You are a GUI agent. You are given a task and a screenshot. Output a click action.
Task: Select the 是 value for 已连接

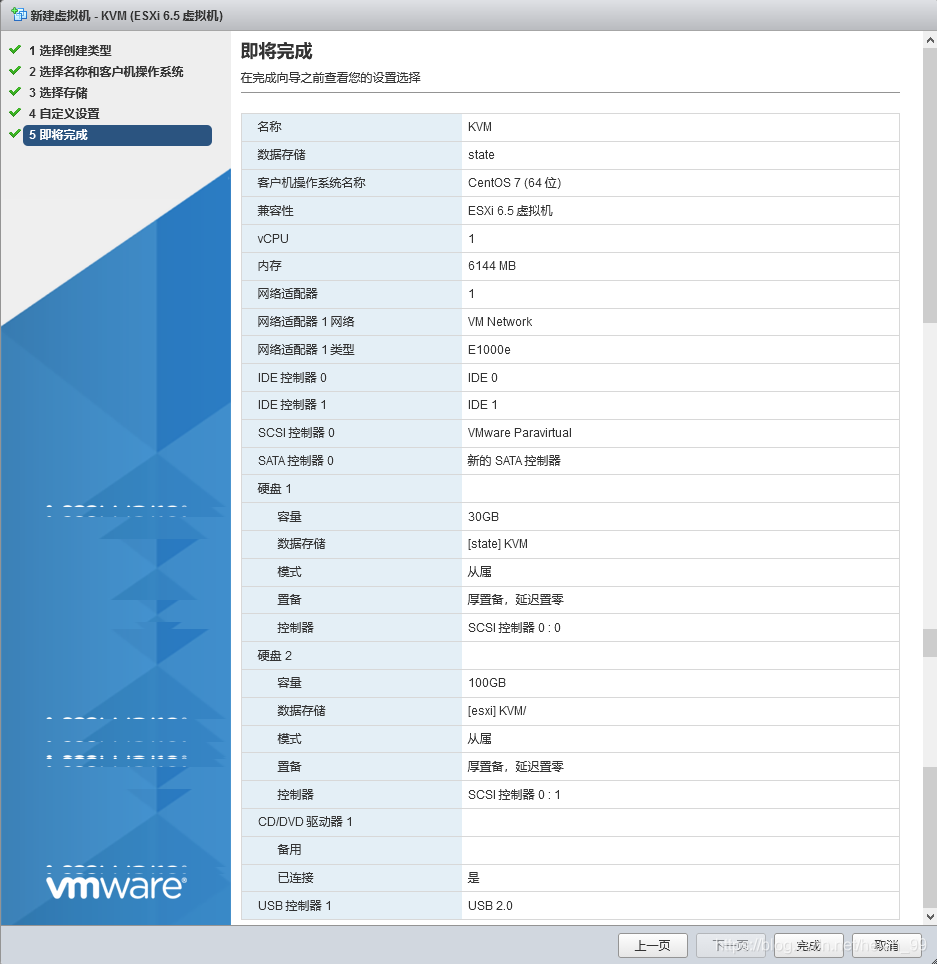(473, 878)
